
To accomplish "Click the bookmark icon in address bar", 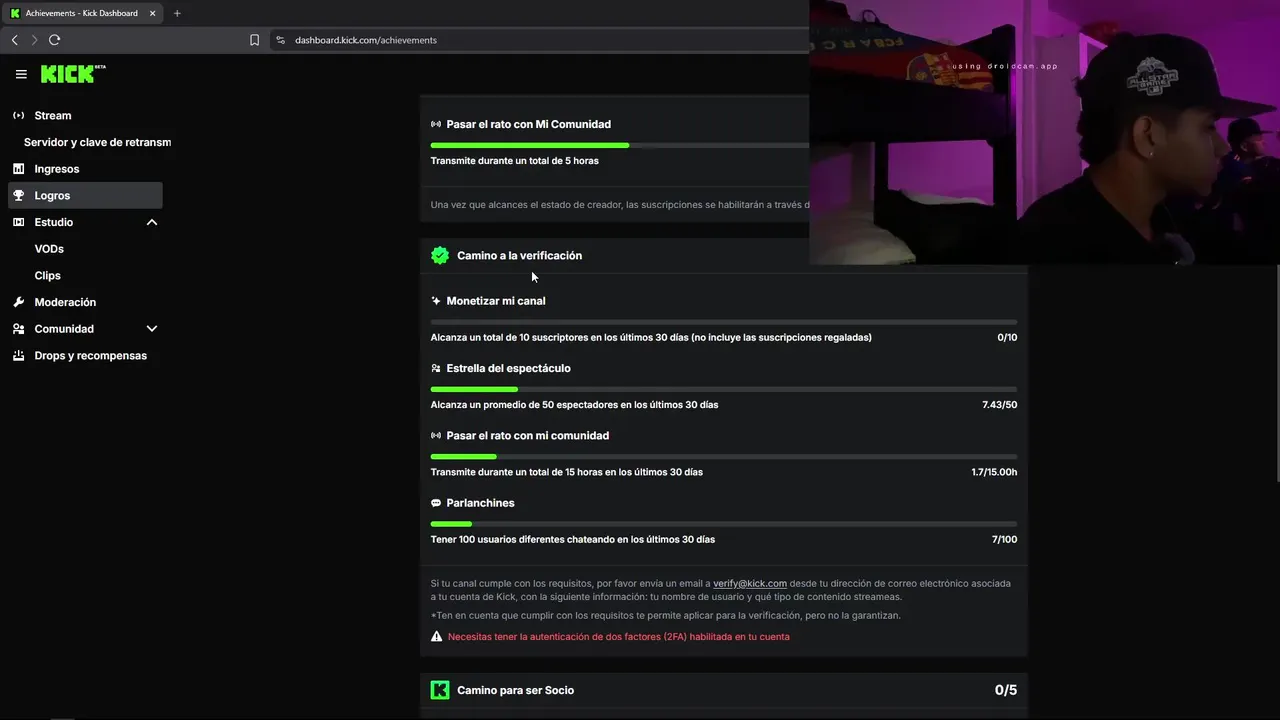I will click(x=254, y=40).
